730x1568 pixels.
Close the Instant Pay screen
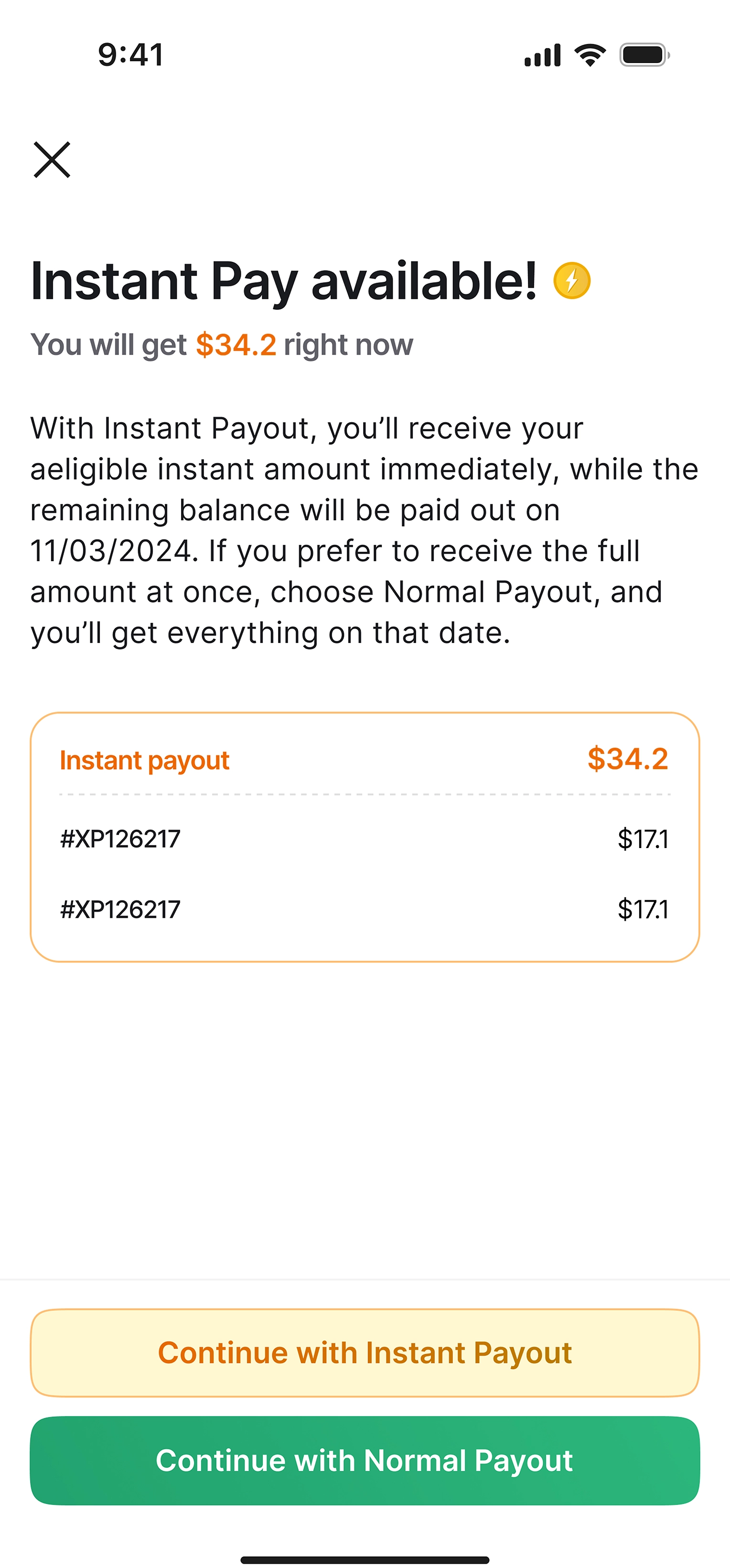point(53,160)
